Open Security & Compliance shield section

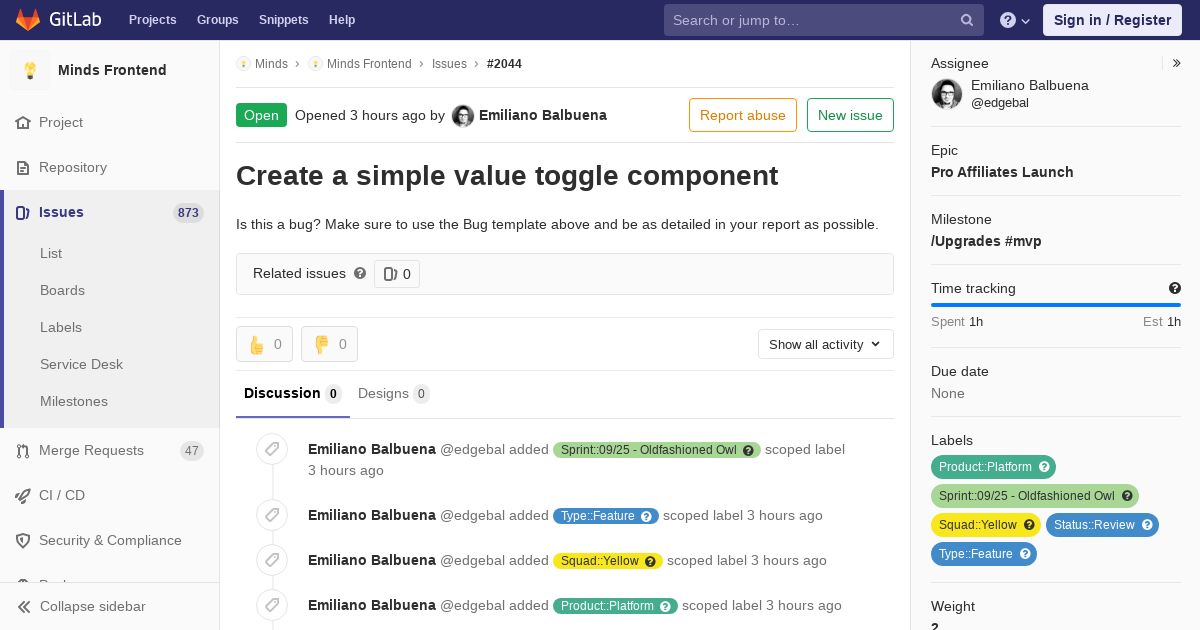(110, 540)
